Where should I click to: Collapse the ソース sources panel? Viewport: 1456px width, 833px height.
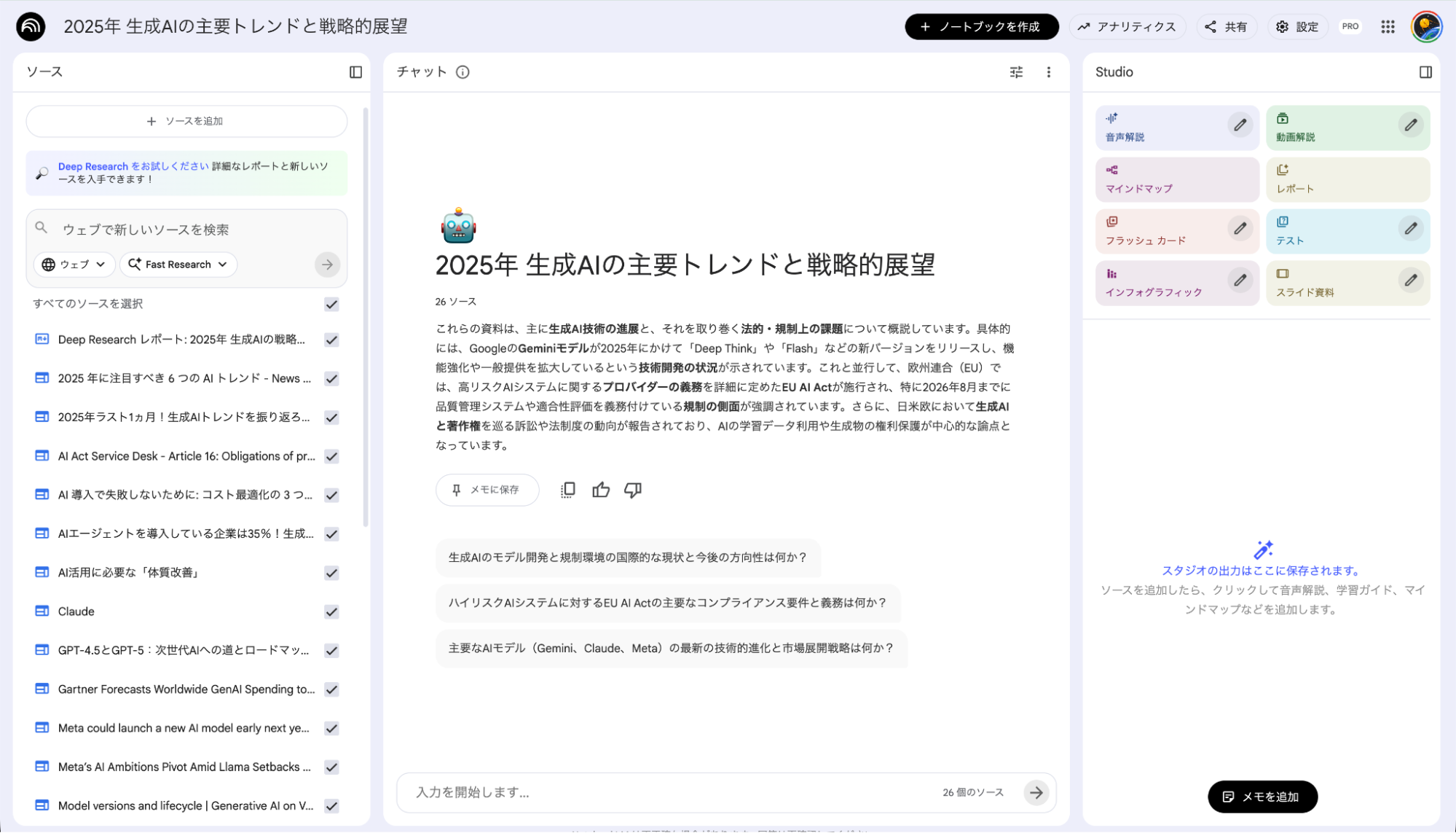[x=356, y=71]
